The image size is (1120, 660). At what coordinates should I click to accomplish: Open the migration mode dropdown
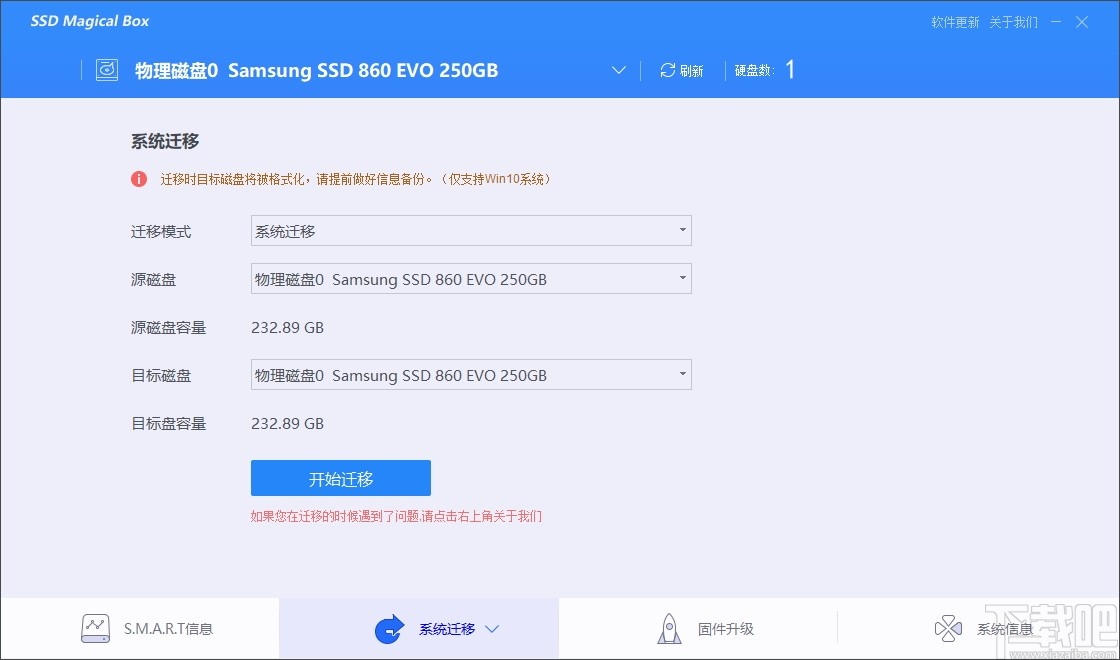point(471,231)
